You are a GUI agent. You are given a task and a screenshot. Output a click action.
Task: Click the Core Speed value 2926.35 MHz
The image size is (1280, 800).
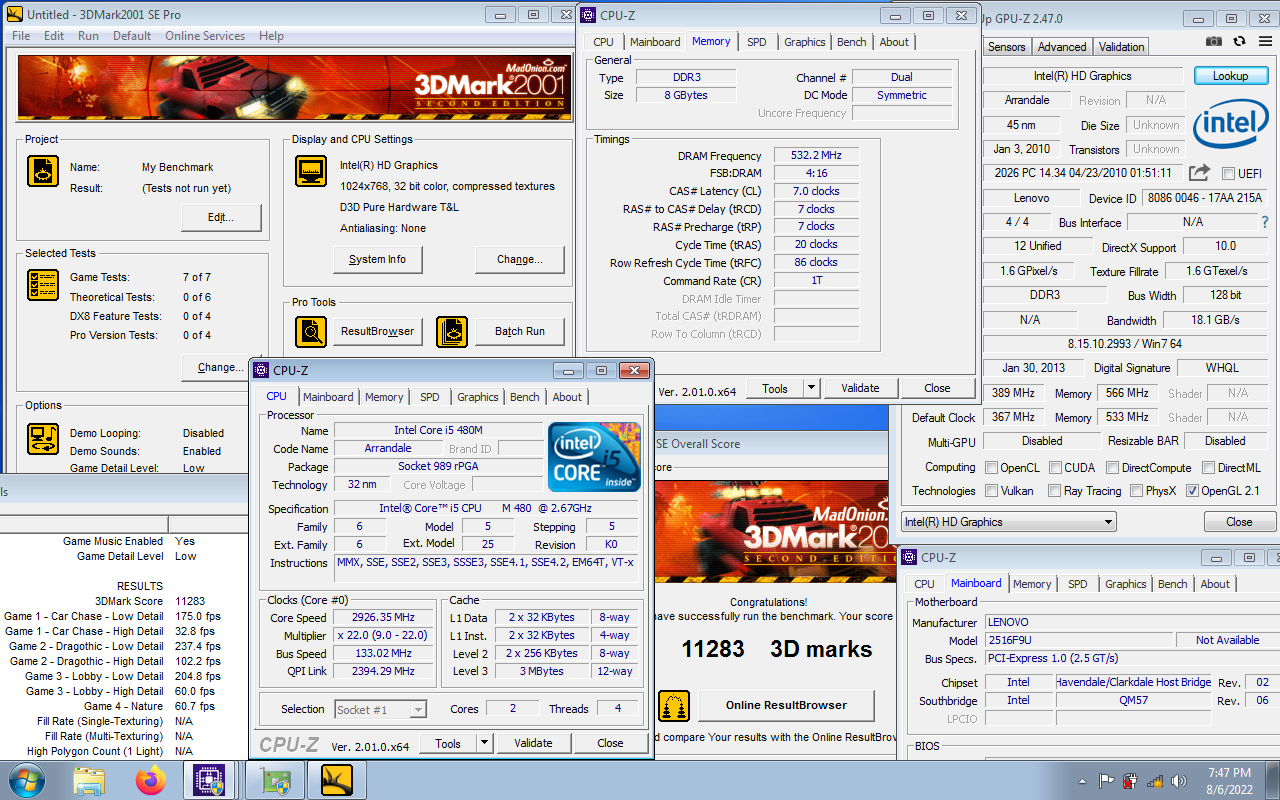tap(384, 618)
